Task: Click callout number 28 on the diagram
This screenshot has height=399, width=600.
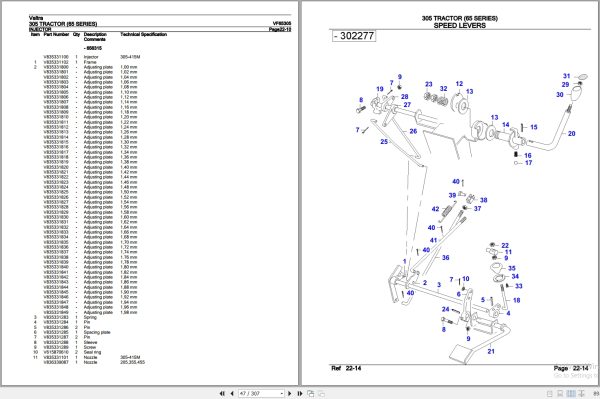Action: [404, 97]
